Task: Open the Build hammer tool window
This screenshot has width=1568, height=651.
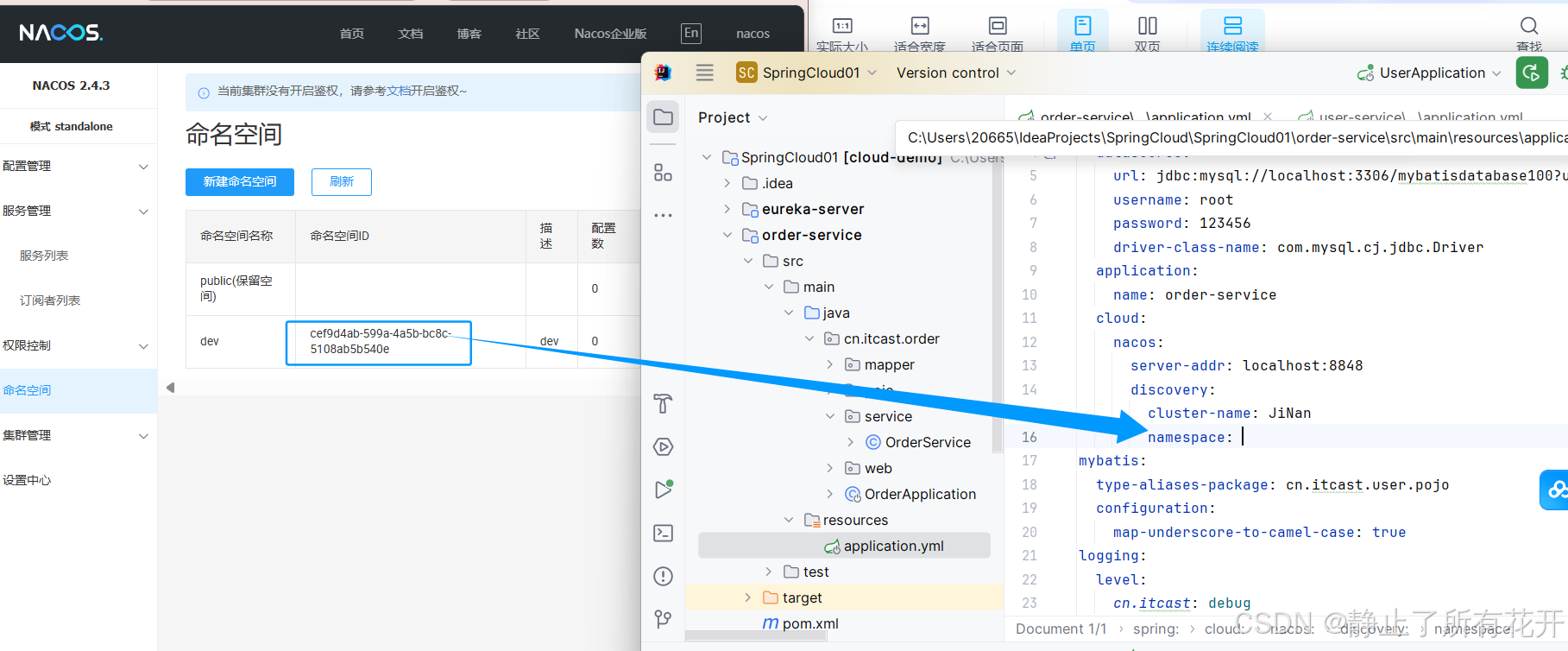Action: point(663,403)
